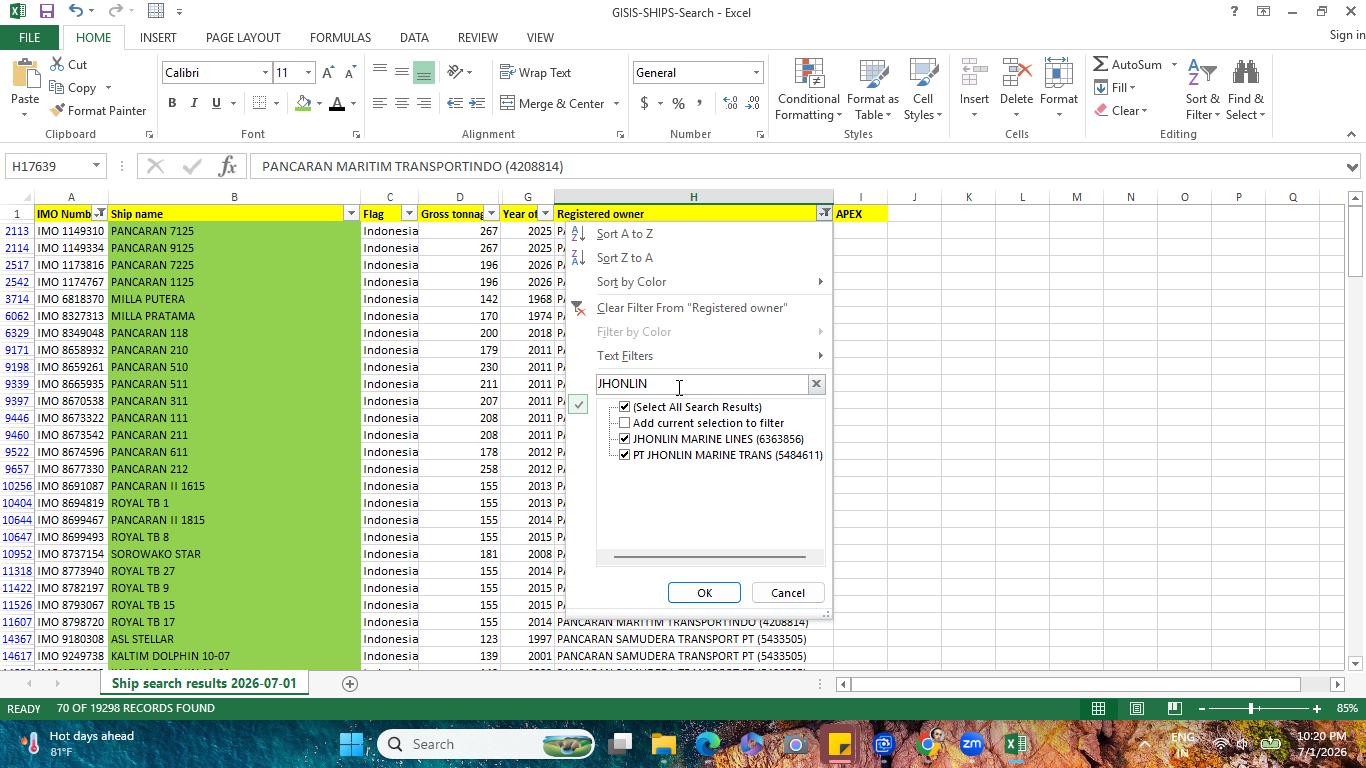Click Merge & Center button
The height and width of the screenshot is (768, 1366).
point(553,103)
